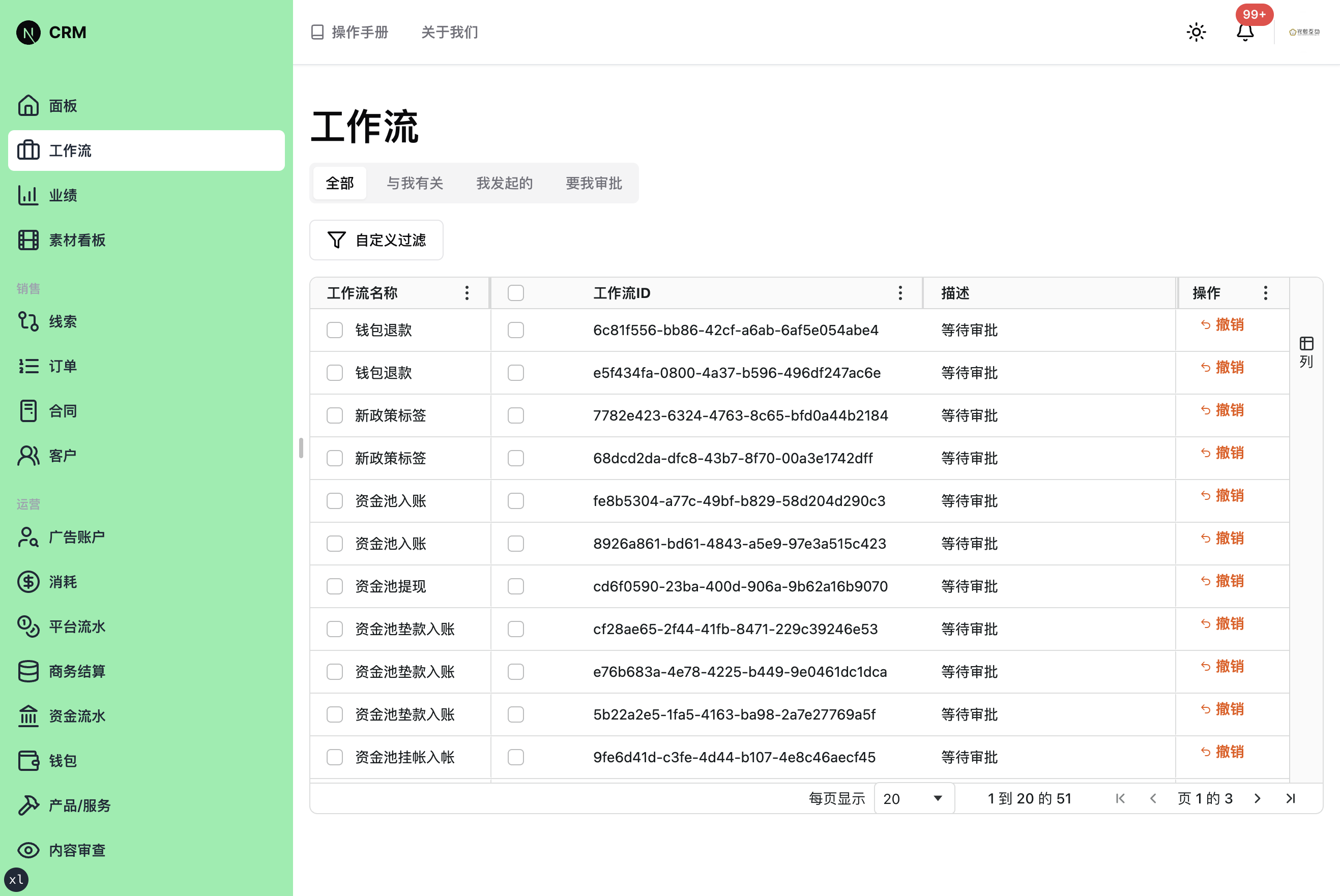Select the header checkbox to select all rows
The image size is (1340, 896).
point(515,292)
